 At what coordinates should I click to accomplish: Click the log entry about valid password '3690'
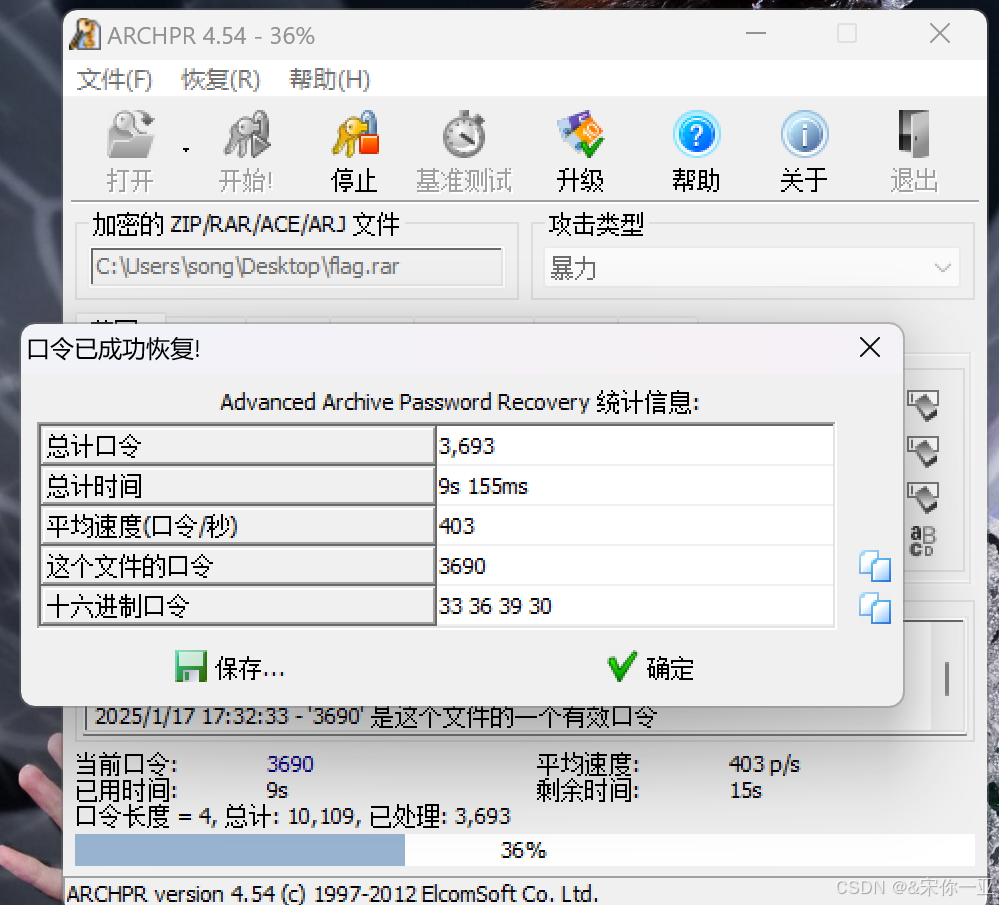[376, 717]
